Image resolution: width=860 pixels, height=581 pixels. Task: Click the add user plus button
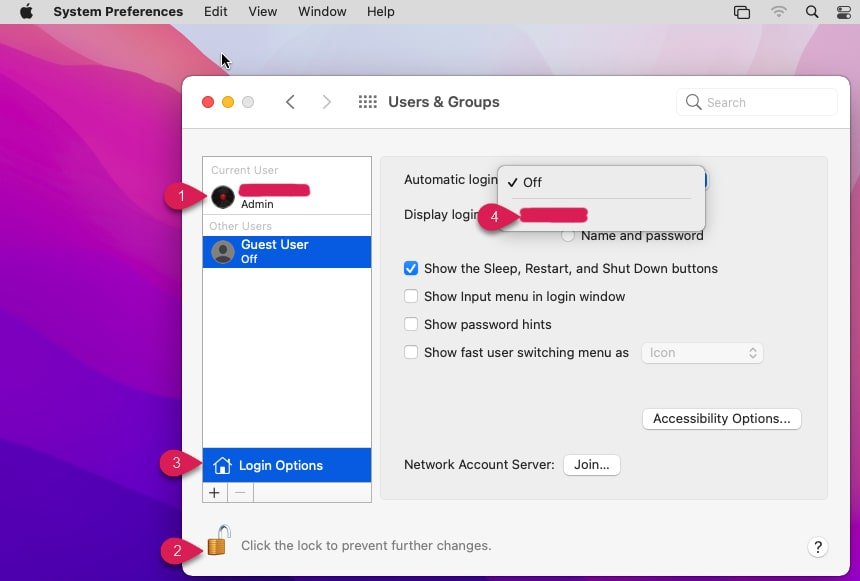214,492
